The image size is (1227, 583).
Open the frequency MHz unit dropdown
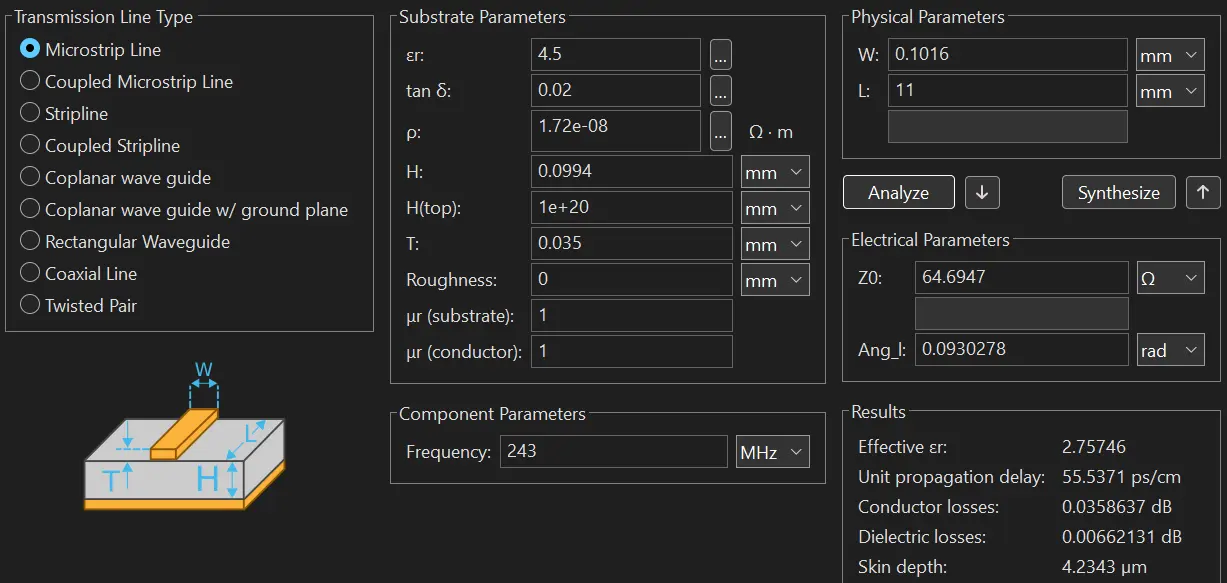pyautogui.click(x=772, y=452)
